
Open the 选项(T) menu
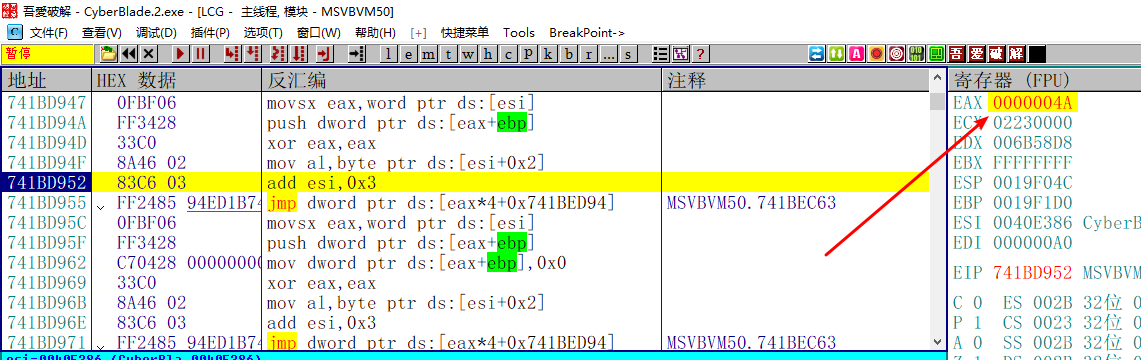(x=263, y=33)
